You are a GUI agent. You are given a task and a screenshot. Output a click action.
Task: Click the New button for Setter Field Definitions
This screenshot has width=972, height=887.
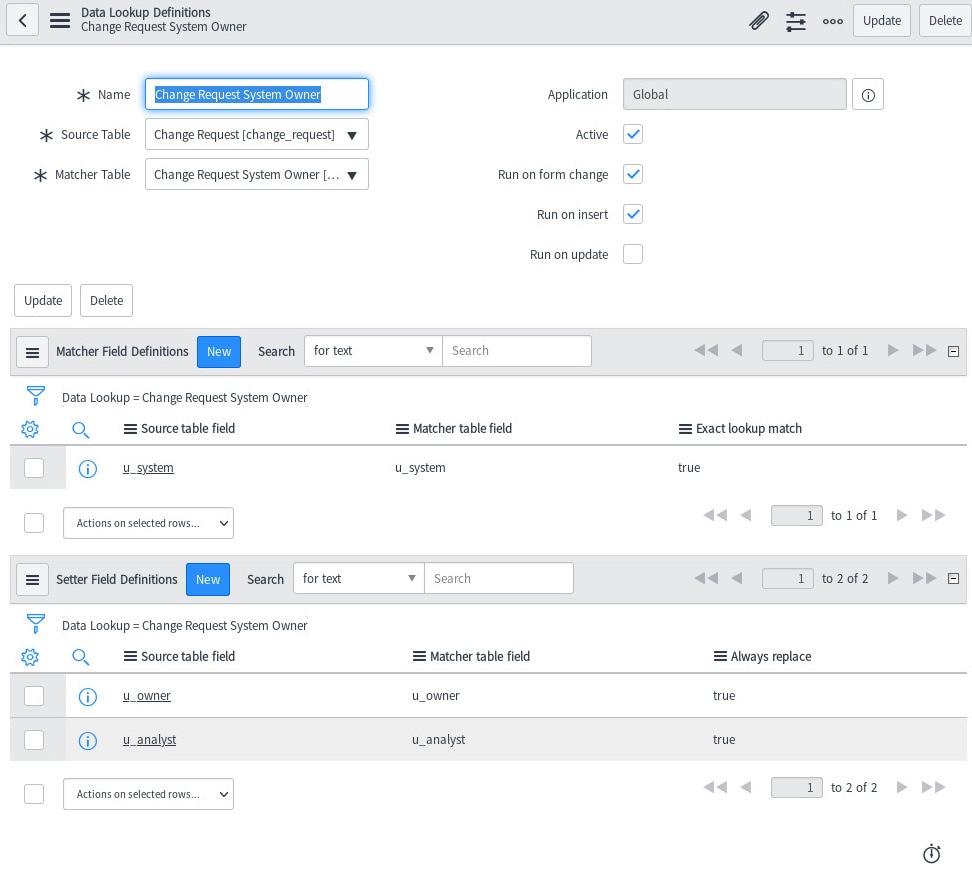[x=208, y=579]
